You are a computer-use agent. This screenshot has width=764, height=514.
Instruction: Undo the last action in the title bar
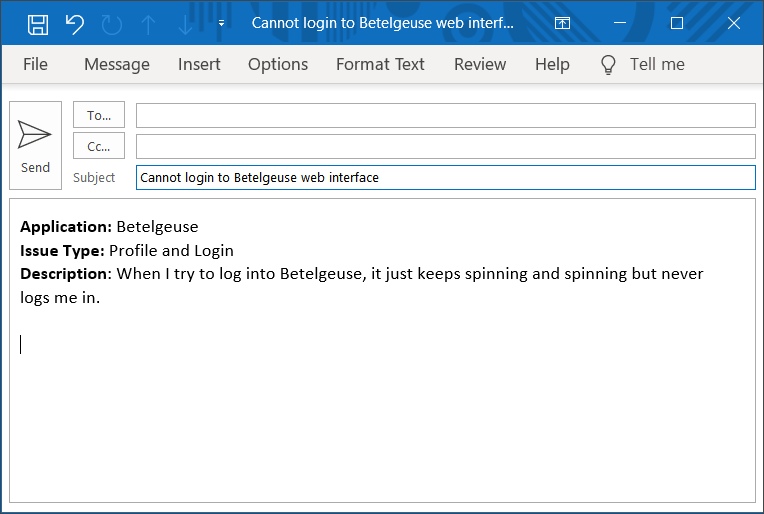[75, 24]
